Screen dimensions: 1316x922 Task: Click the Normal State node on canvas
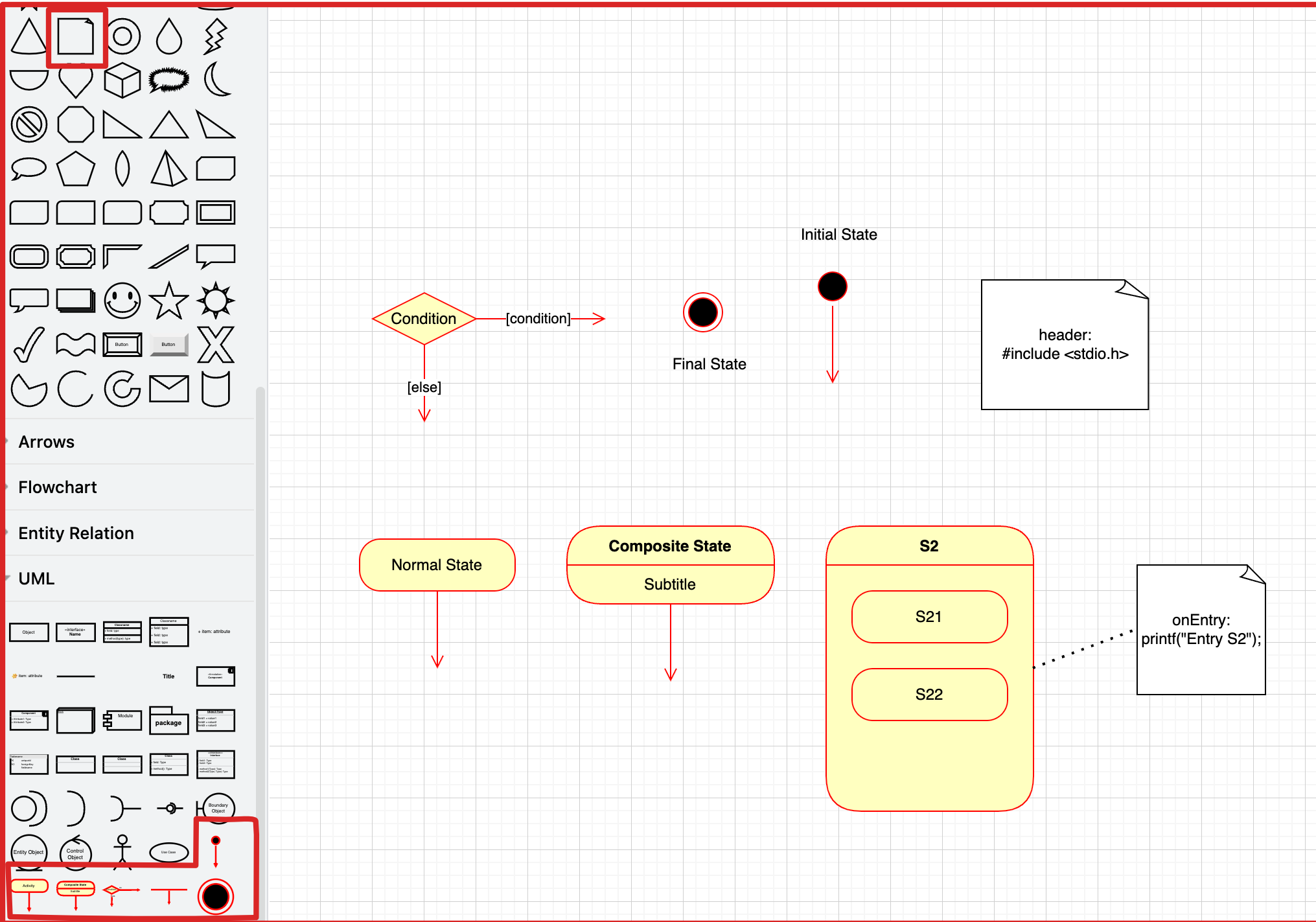pos(437,565)
